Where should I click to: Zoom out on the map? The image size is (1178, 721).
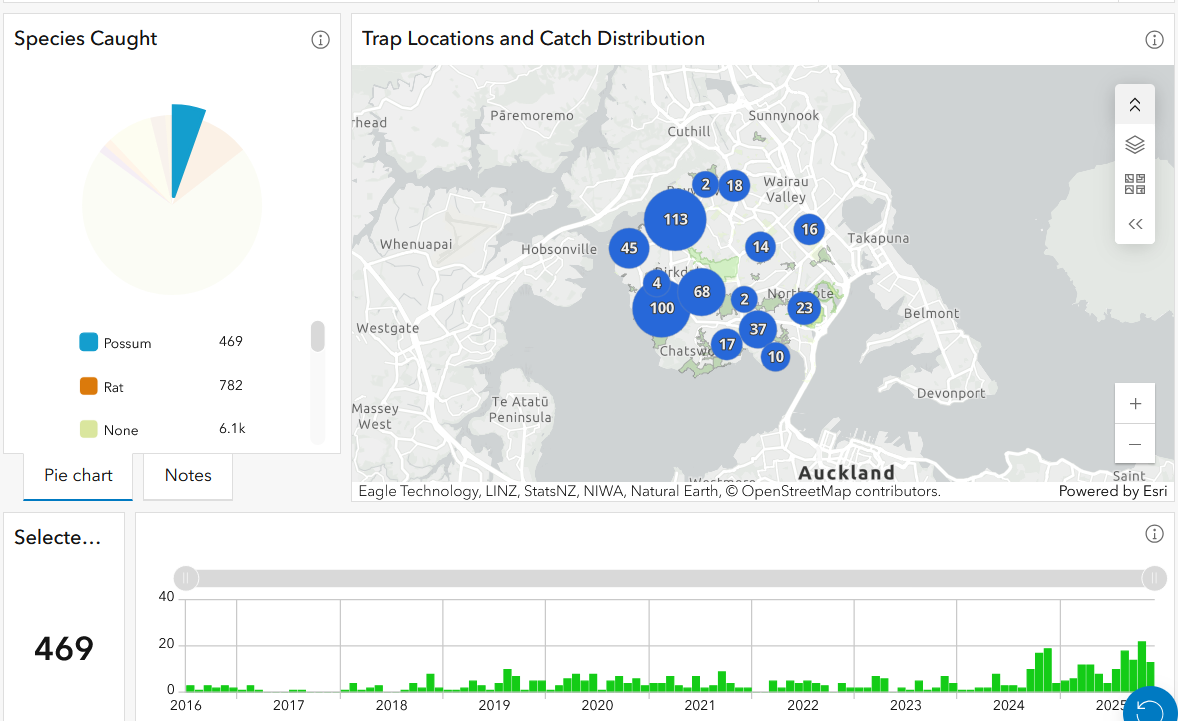pos(1135,443)
